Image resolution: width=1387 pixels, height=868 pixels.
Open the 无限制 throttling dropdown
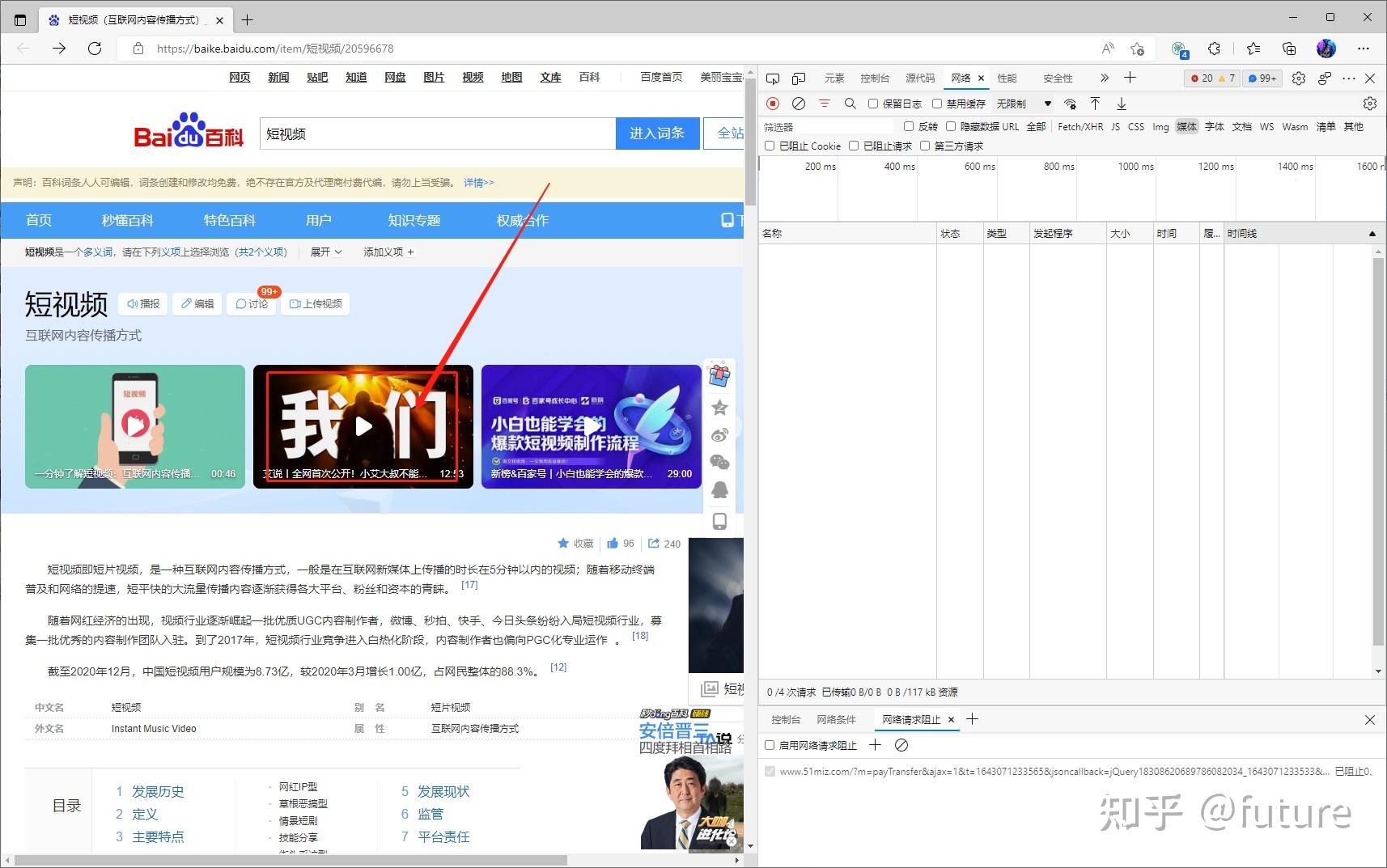point(1024,104)
